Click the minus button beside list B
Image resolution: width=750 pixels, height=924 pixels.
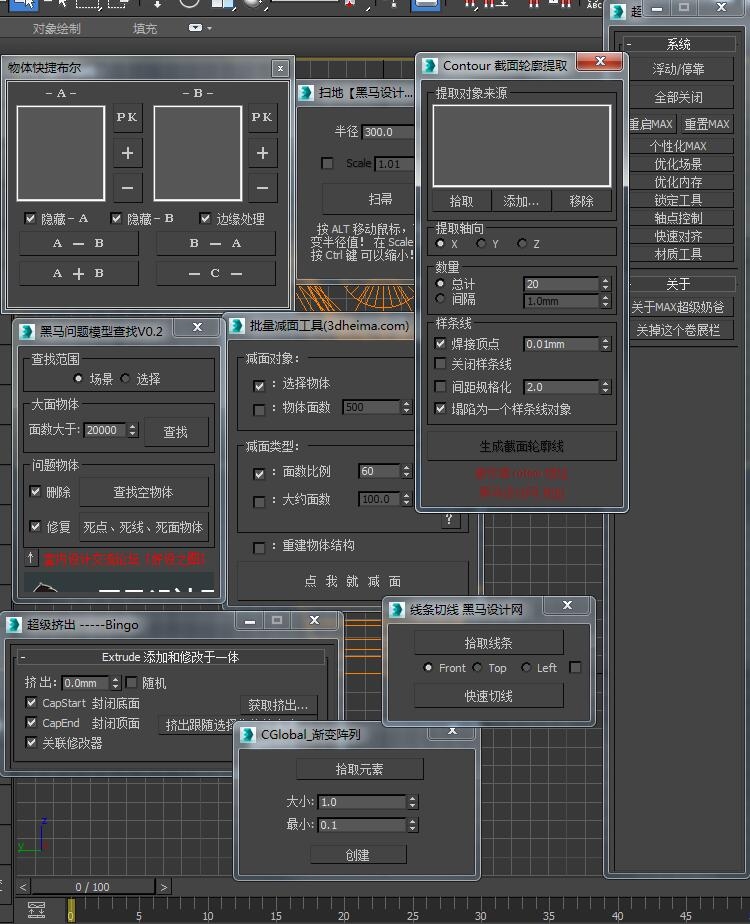click(x=262, y=187)
